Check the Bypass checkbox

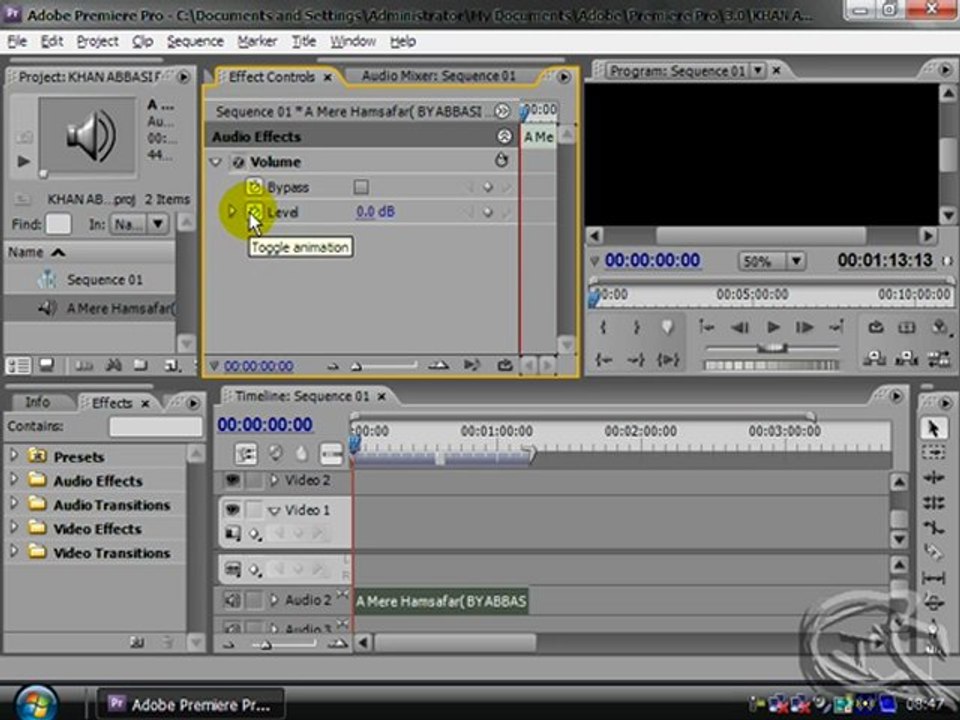click(361, 187)
